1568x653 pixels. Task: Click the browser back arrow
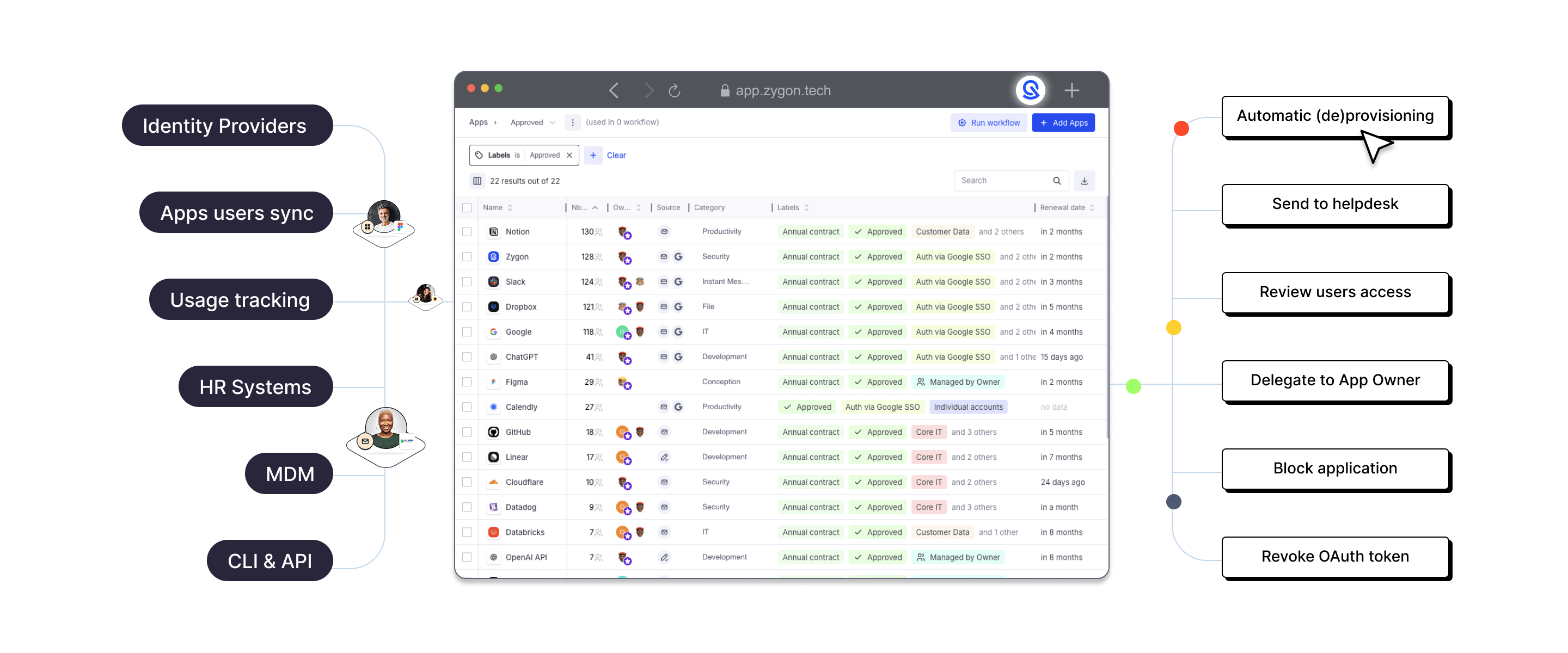click(614, 91)
